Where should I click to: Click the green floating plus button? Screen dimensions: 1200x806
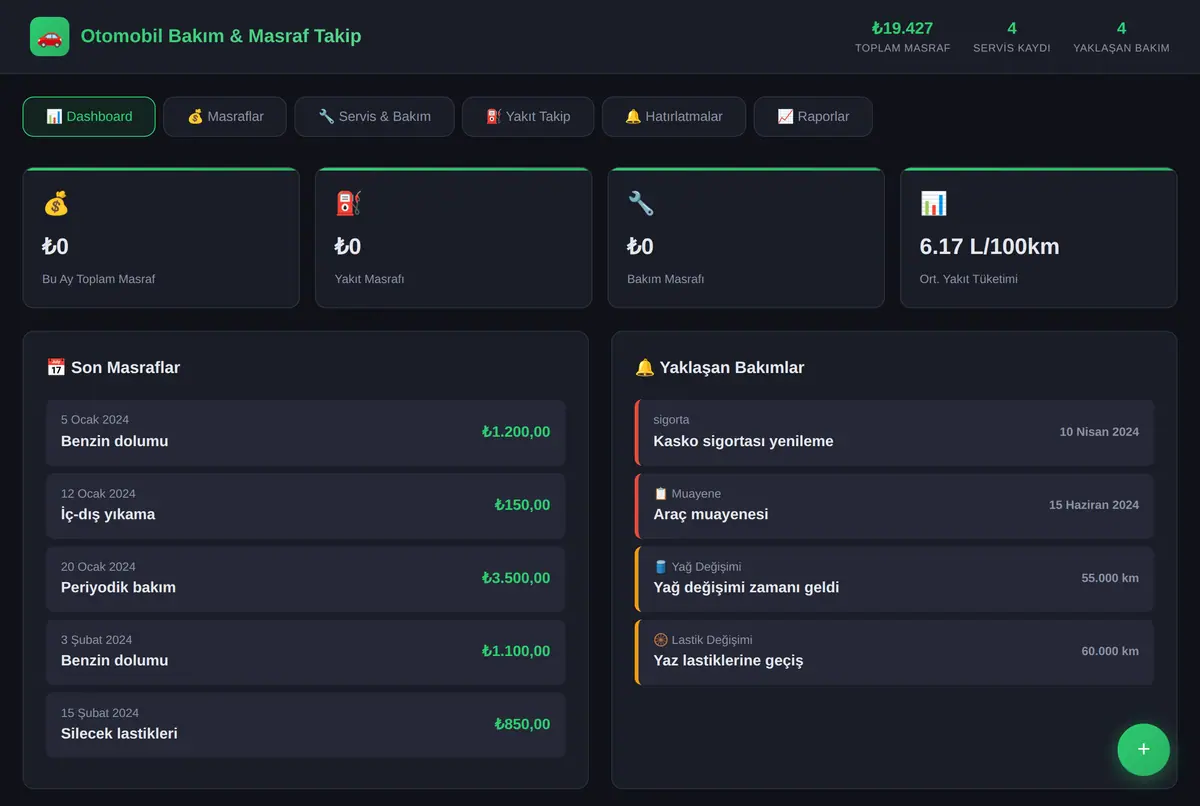point(1143,750)
